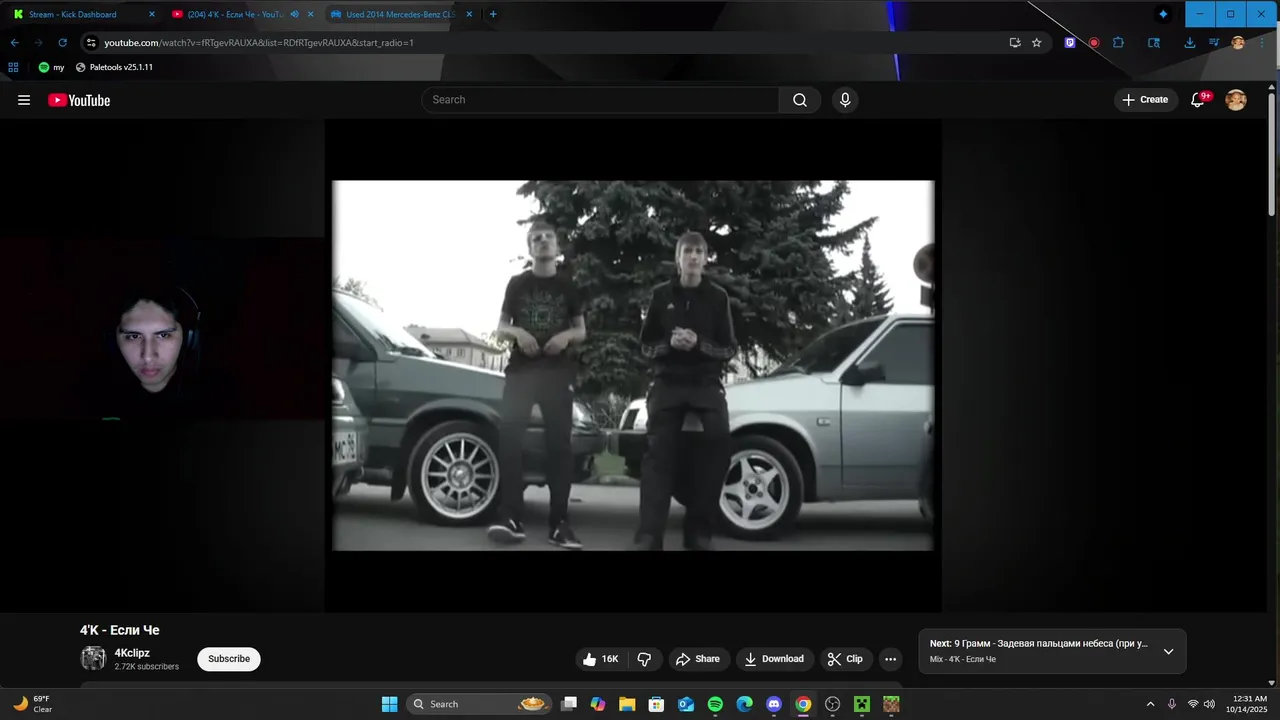Go to the YouTube home logo
1280x720 pixels.
79,100
